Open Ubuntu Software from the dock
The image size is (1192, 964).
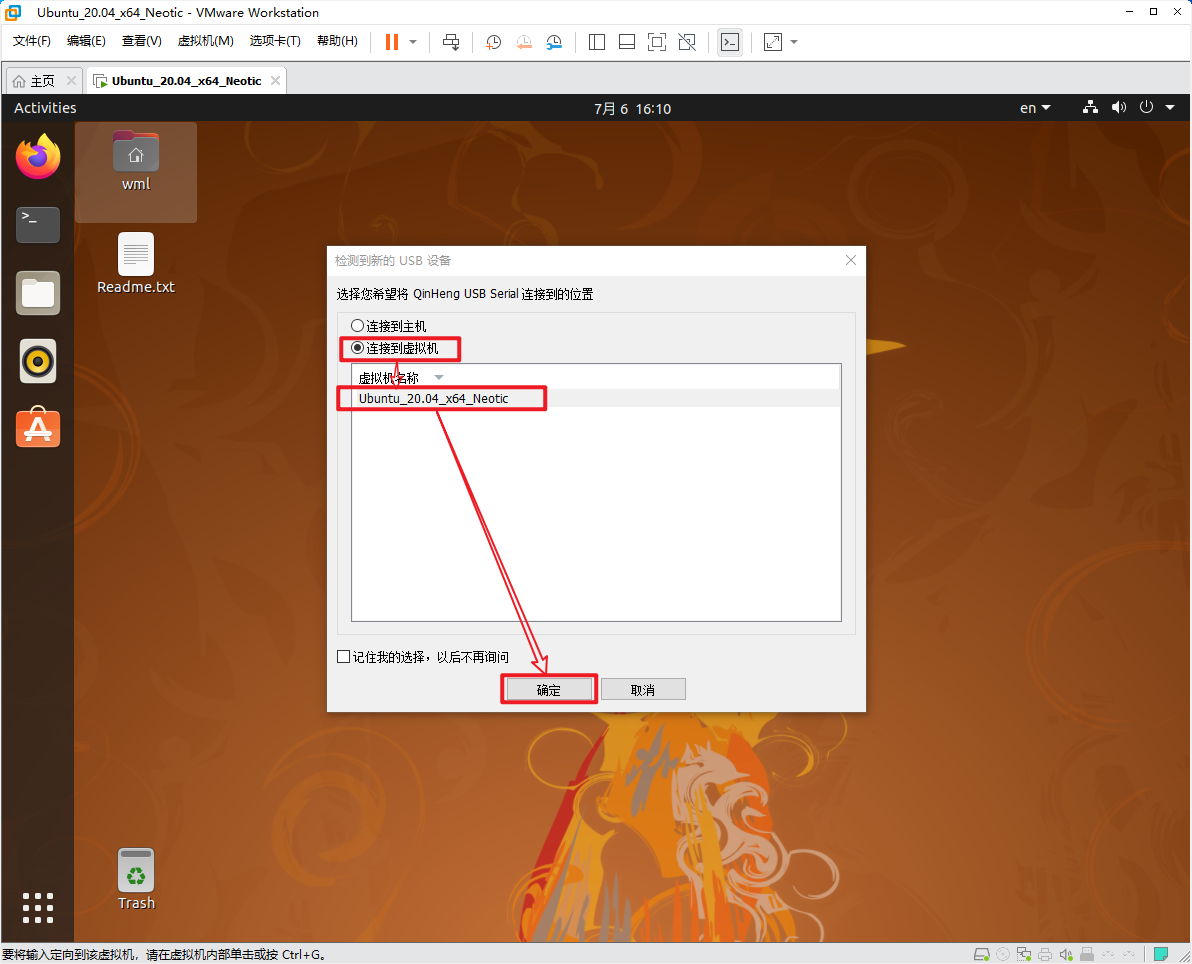38,429
